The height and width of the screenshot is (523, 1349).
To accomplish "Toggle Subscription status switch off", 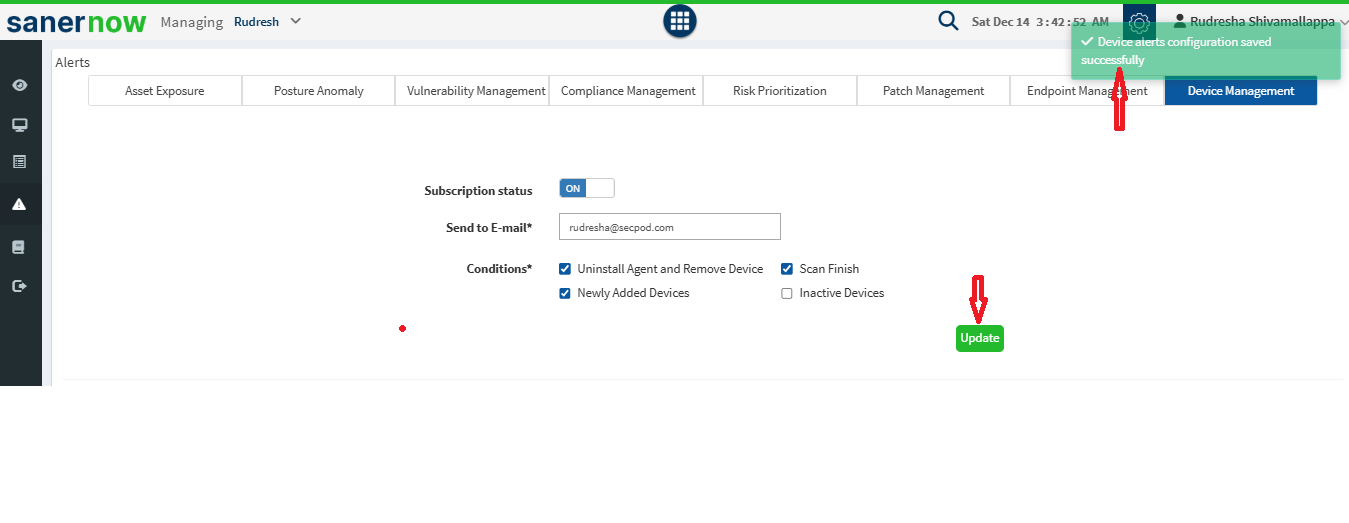I will pos(586,189).
